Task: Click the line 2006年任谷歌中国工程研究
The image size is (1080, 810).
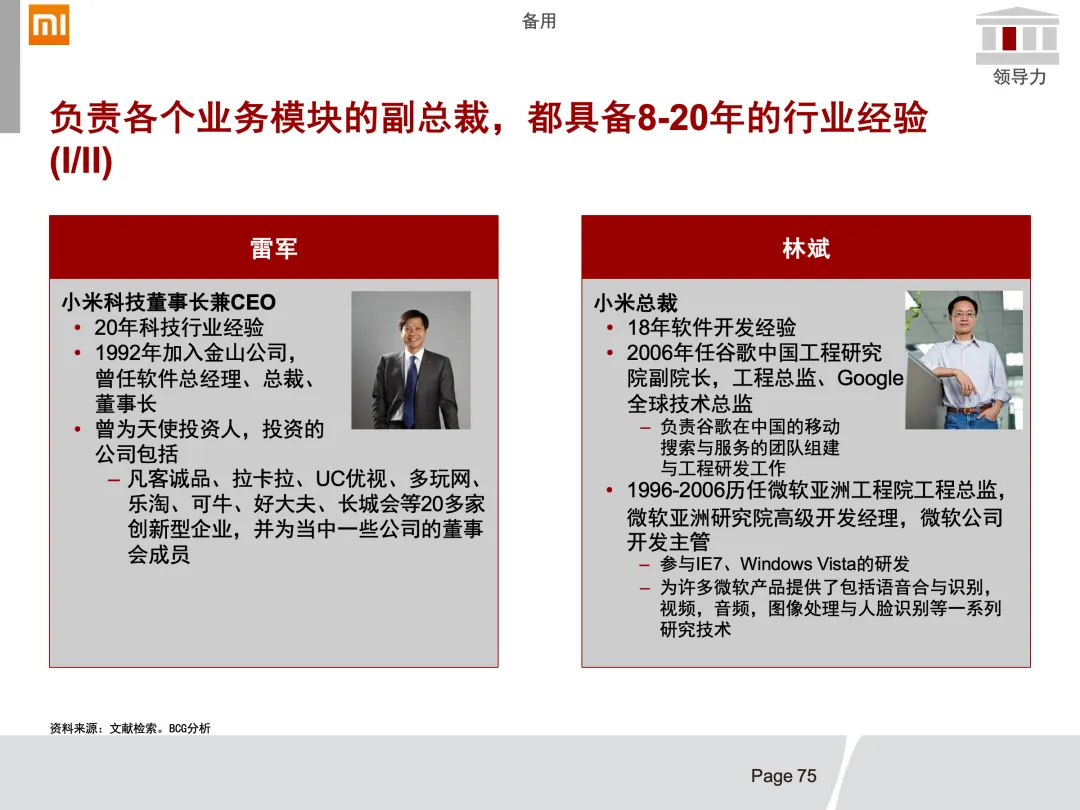Action: pos(754,353)
